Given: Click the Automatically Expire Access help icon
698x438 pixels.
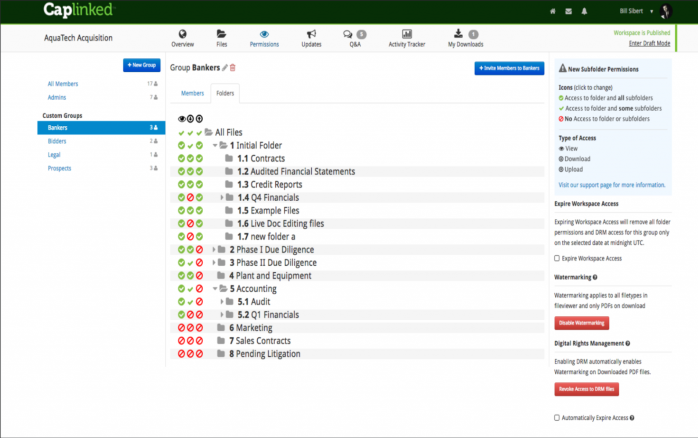Looking at the screenshot, I should pyautogui.click(x=632, y=418).
